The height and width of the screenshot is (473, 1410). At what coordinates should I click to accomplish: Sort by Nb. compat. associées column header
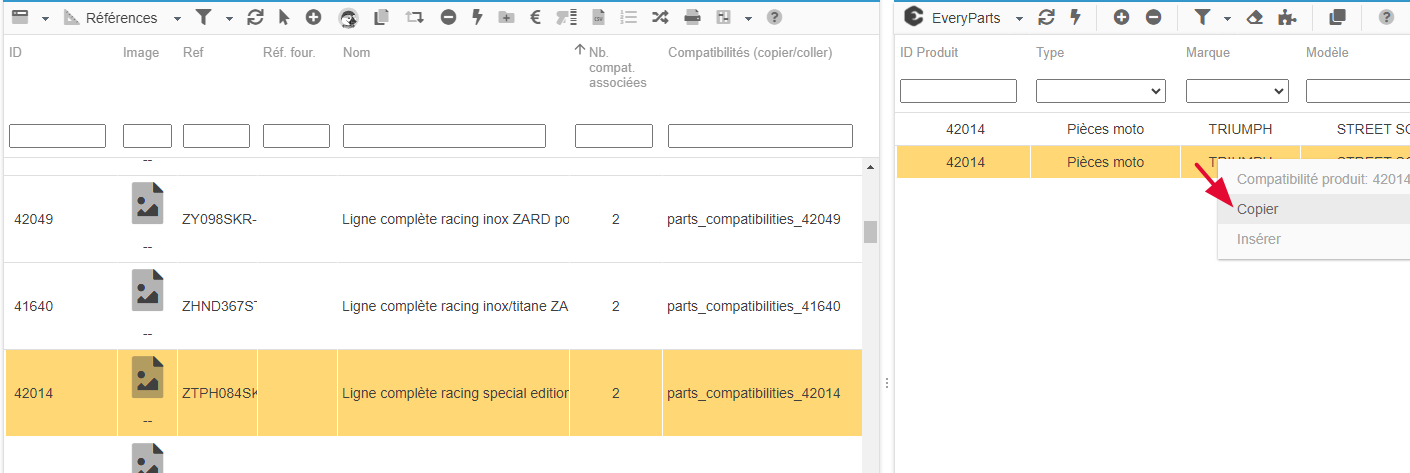point(616,67)
